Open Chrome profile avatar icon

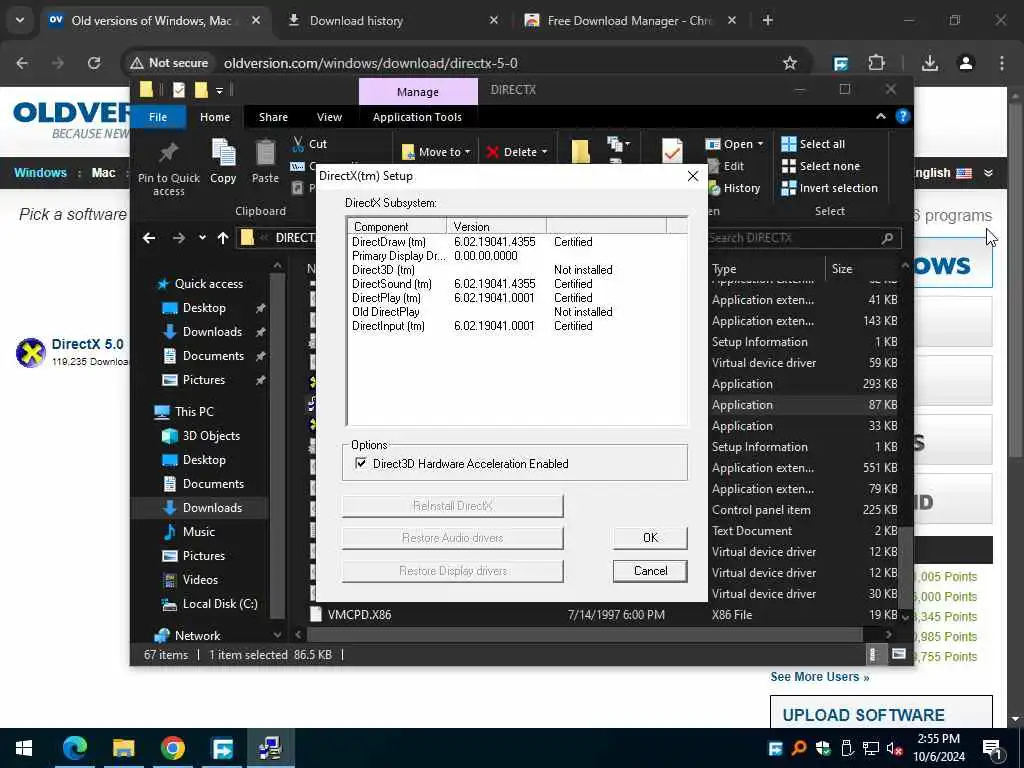click(x=965, y=63)
